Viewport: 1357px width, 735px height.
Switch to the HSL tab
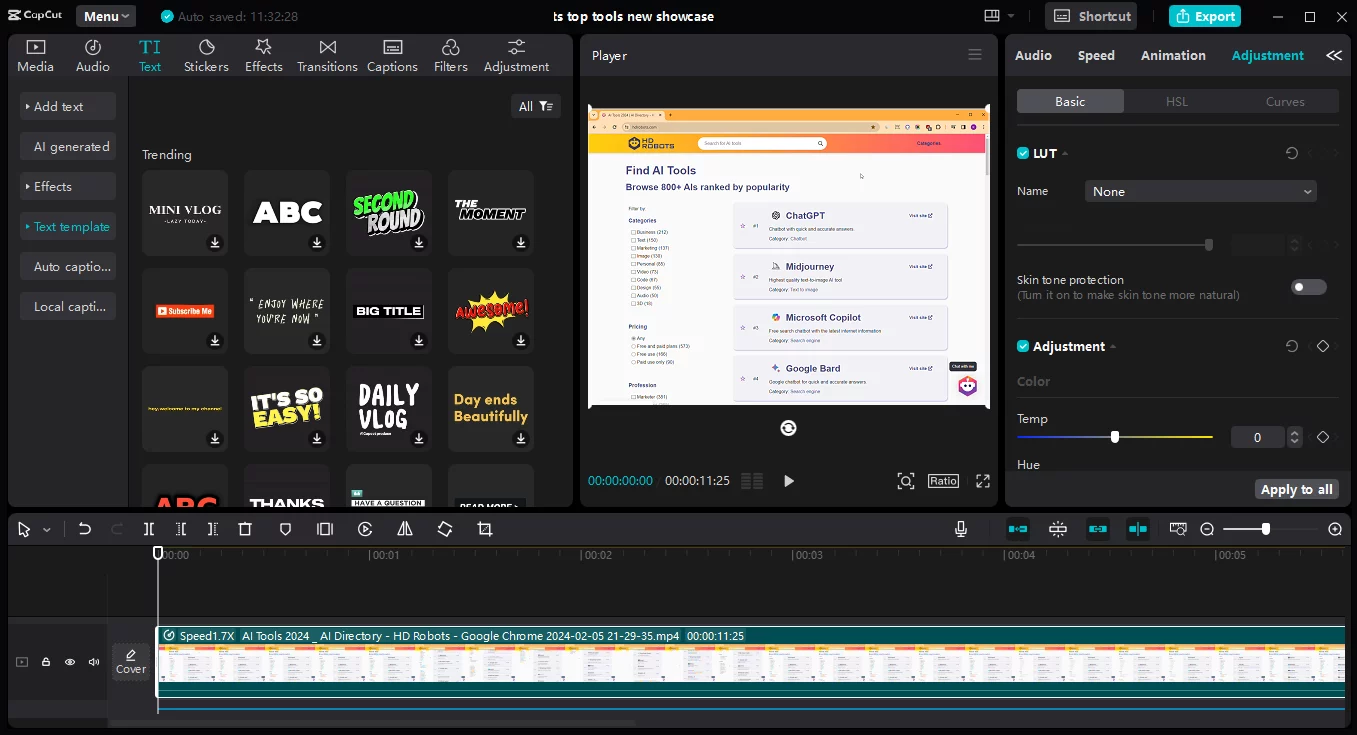[x=1177, y=101]
